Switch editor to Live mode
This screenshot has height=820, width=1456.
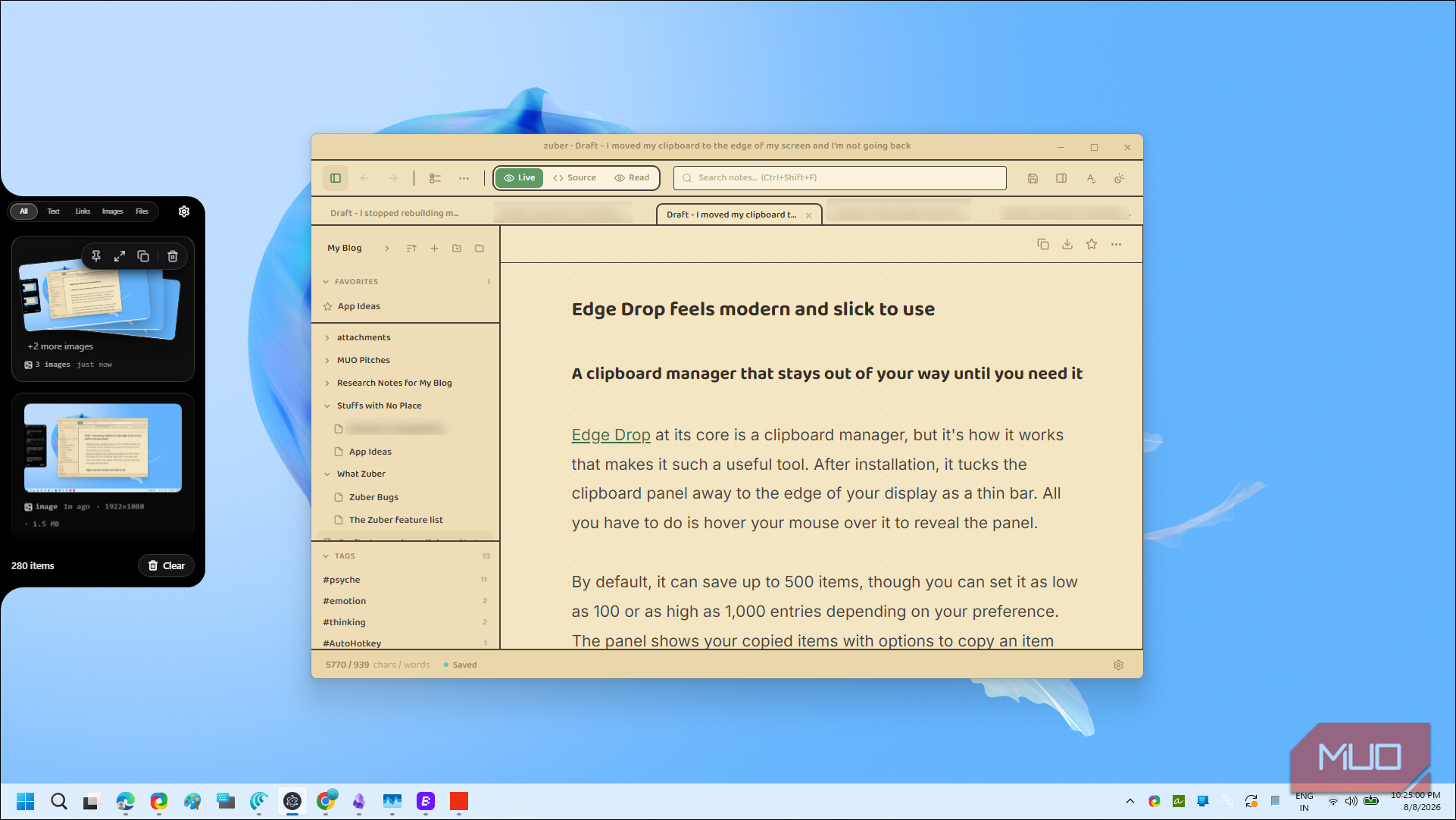(520, 178)
